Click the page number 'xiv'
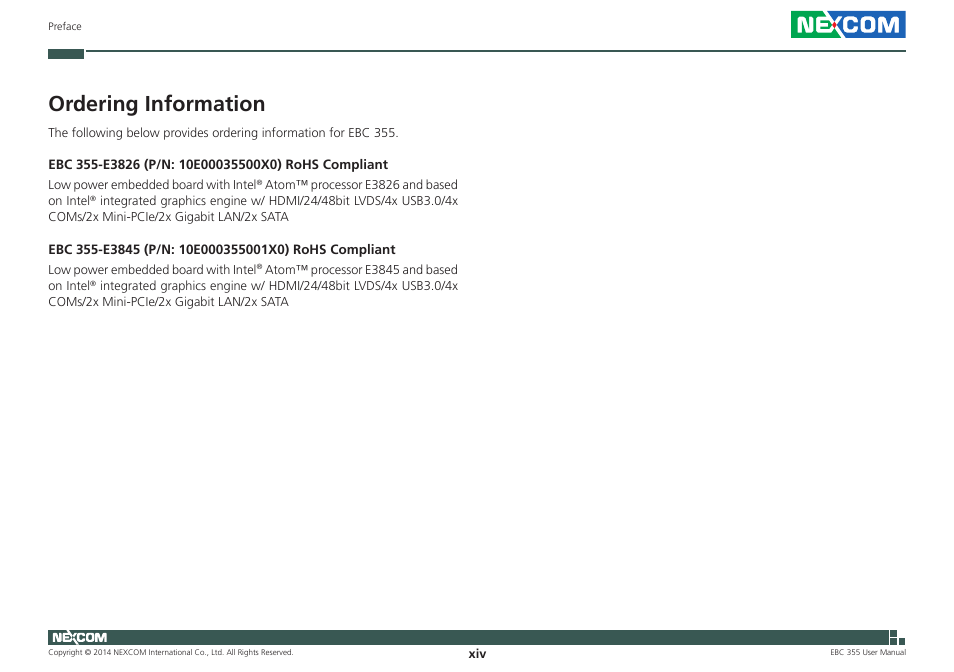Image resolution: width=954 pixels, height=672 pixels. pyautogui.click(x=477, y=654)
